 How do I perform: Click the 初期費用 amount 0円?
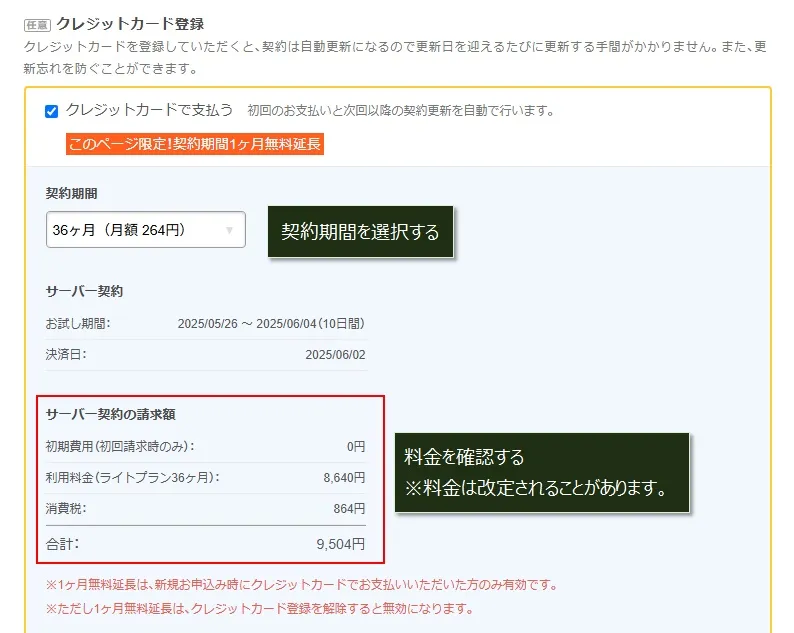coord(356,446)
